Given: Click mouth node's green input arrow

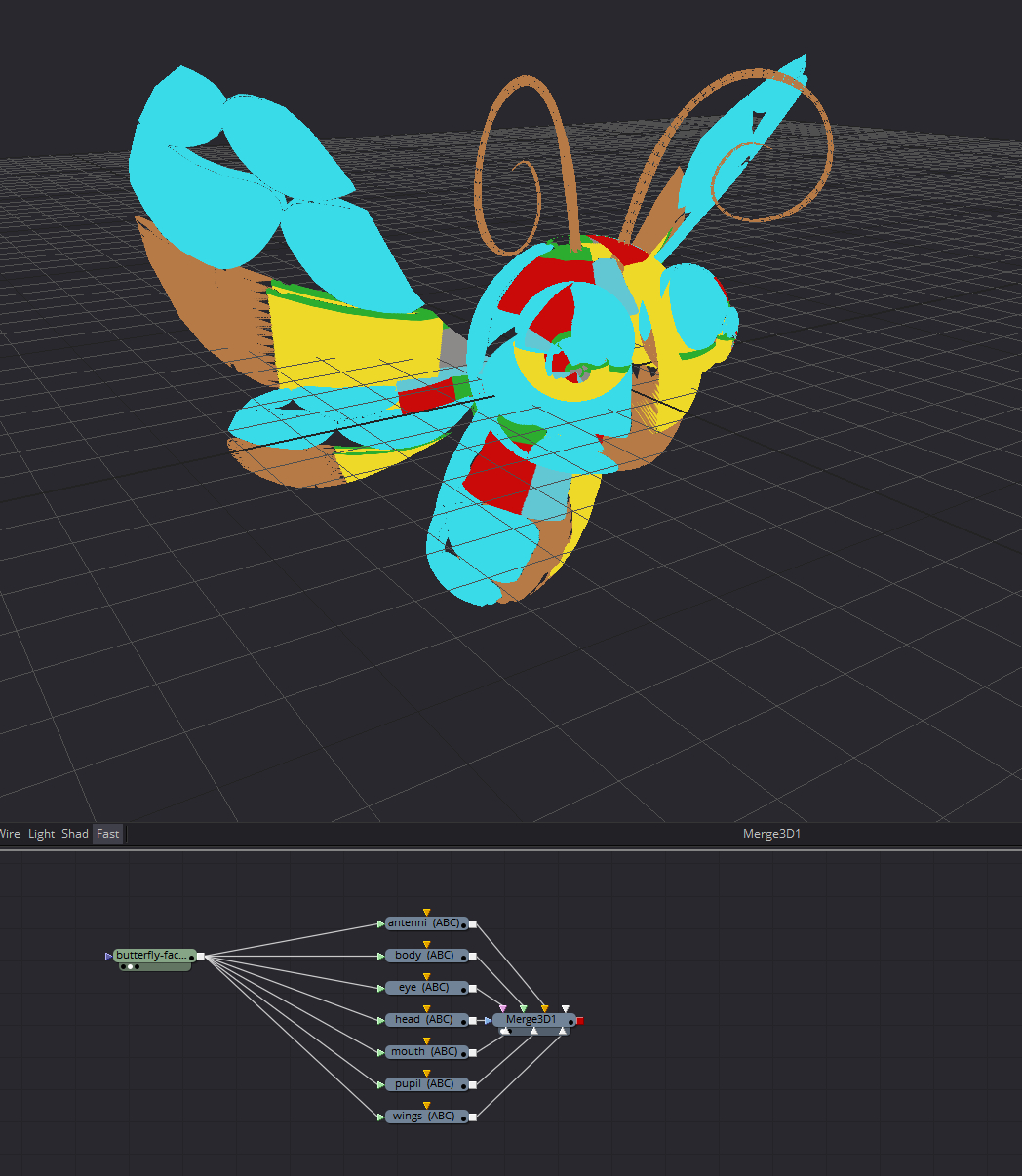Looking at the screenshot, I should click(381, 1052).
